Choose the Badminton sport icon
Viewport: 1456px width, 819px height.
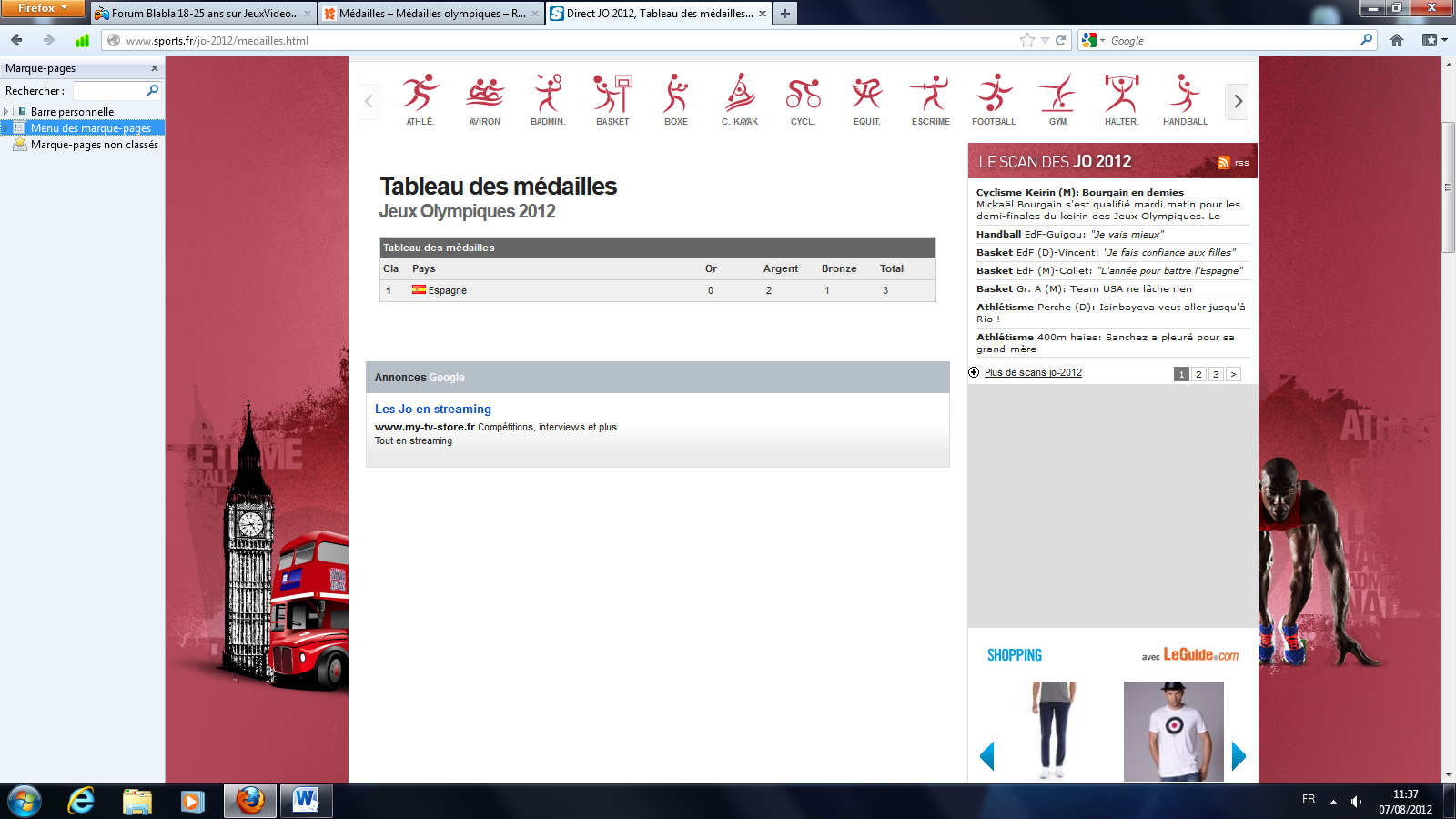[548, 99]
